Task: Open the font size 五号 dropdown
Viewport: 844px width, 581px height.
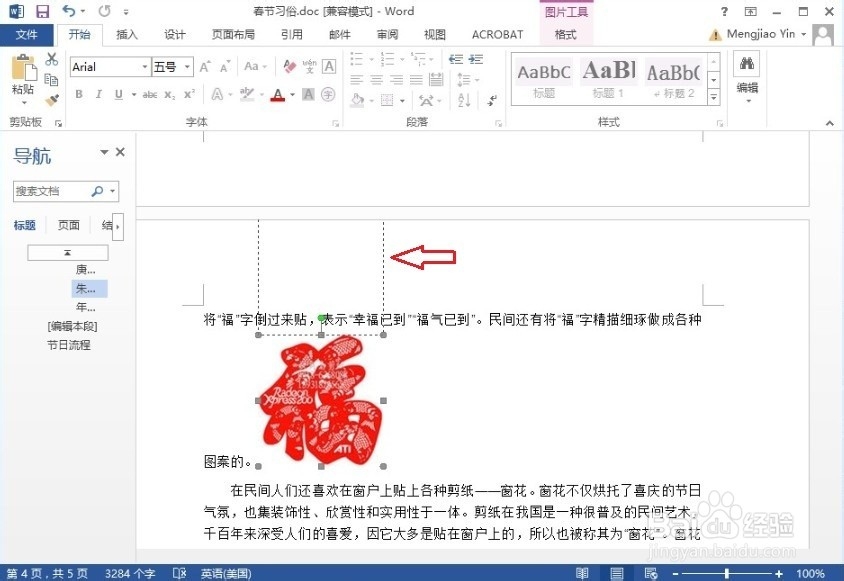Action: coord(187,67)
